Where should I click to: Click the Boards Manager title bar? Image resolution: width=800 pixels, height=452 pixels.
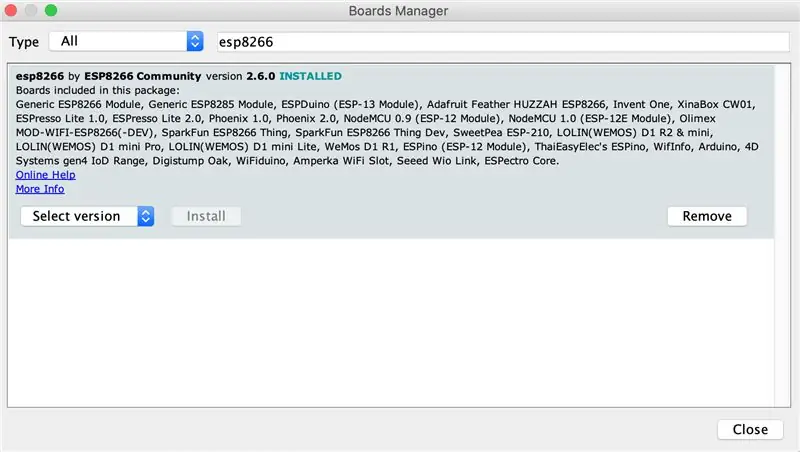point(398,11)
